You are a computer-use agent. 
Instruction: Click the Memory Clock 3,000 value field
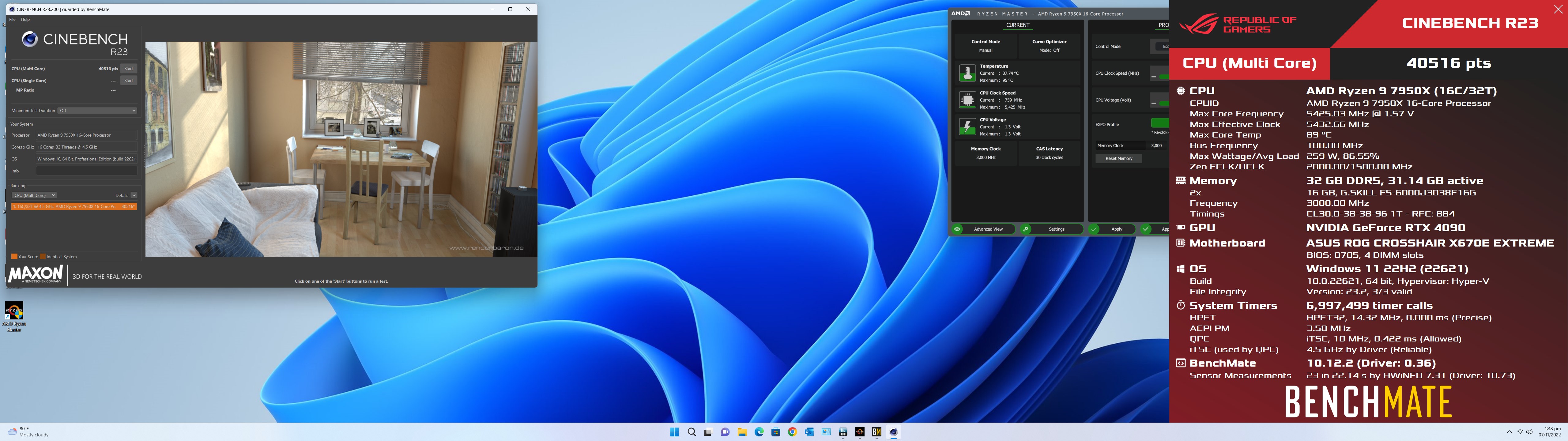tap(1156, 145)
